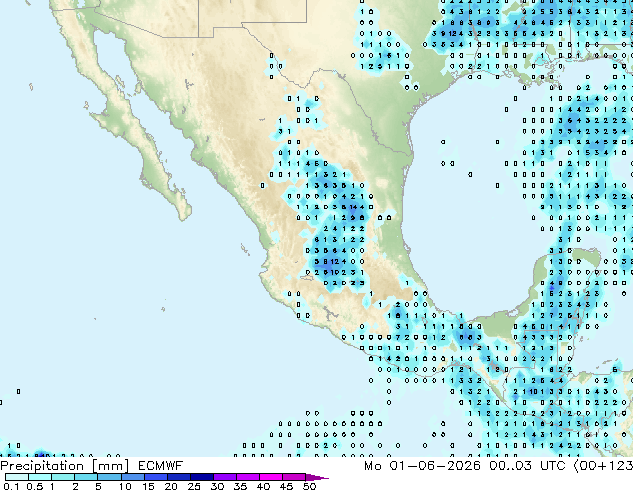Select the 5–10 mm legend color box
The image size is (634, 490).
click(109, 477)
